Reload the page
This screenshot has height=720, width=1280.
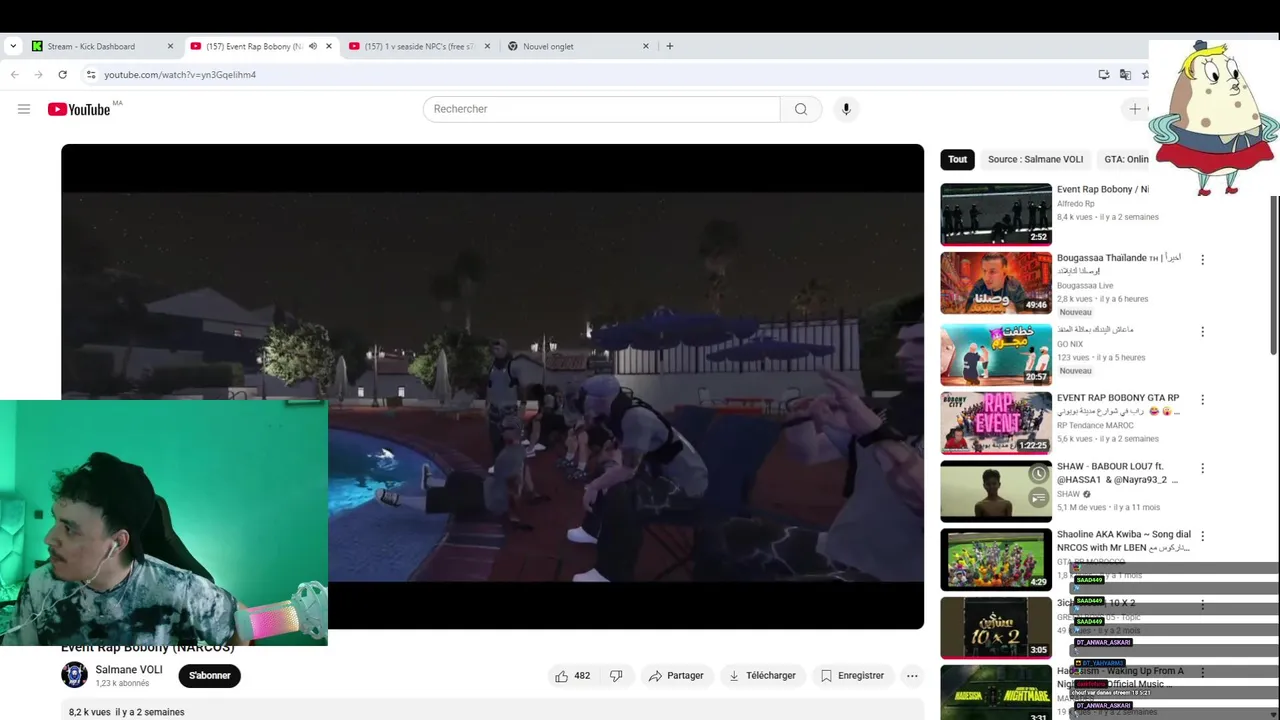point(62,74)
